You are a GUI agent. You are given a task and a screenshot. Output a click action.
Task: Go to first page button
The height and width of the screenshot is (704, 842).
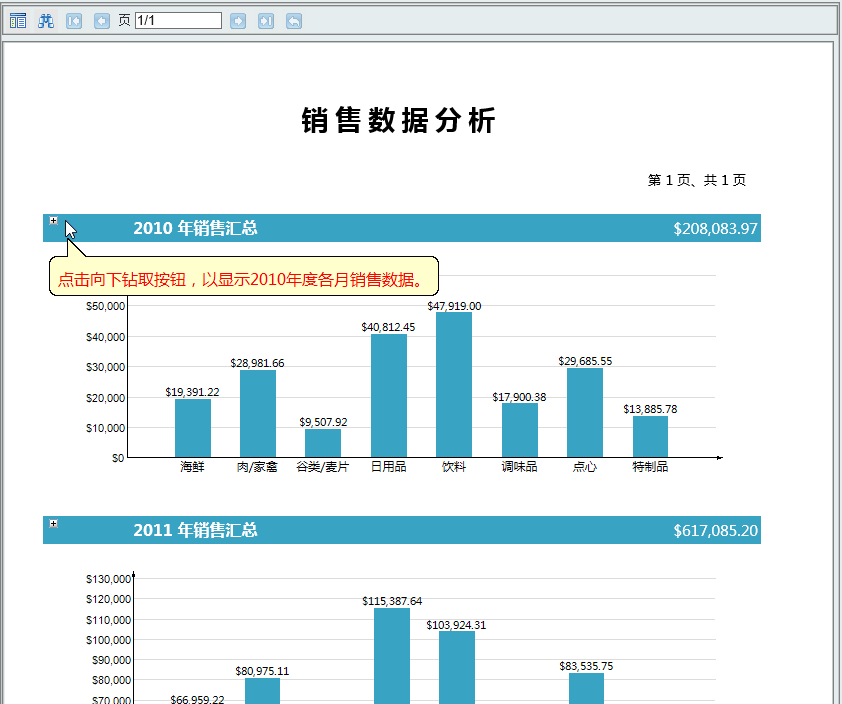pyautogui.click(x=74, y=21)
